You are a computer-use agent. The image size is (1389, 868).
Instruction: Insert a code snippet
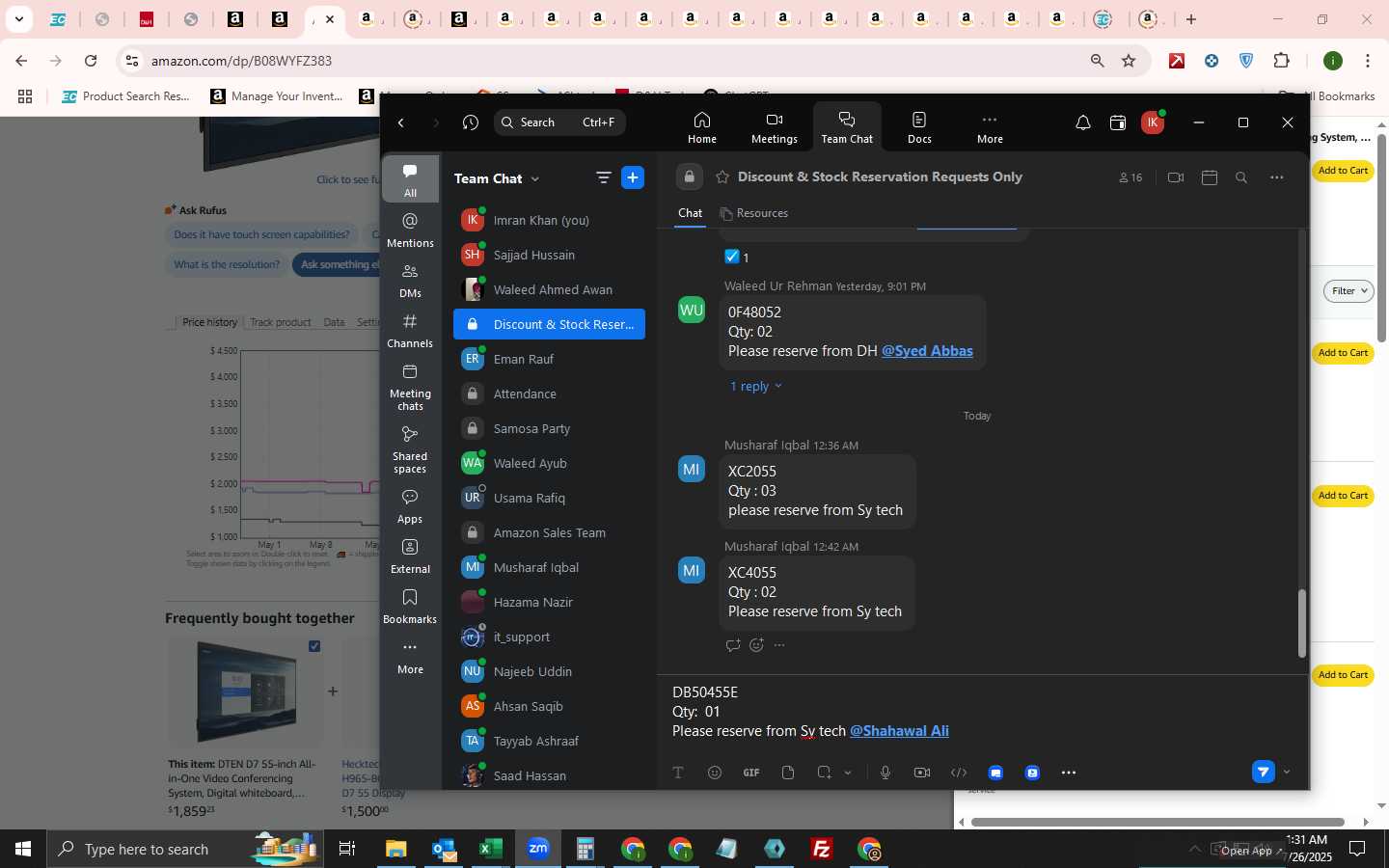959,773
